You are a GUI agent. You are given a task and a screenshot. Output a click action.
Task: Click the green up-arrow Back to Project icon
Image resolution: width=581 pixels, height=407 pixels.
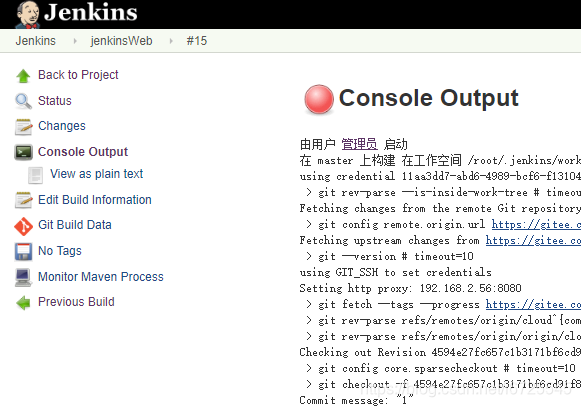(23, 76)
